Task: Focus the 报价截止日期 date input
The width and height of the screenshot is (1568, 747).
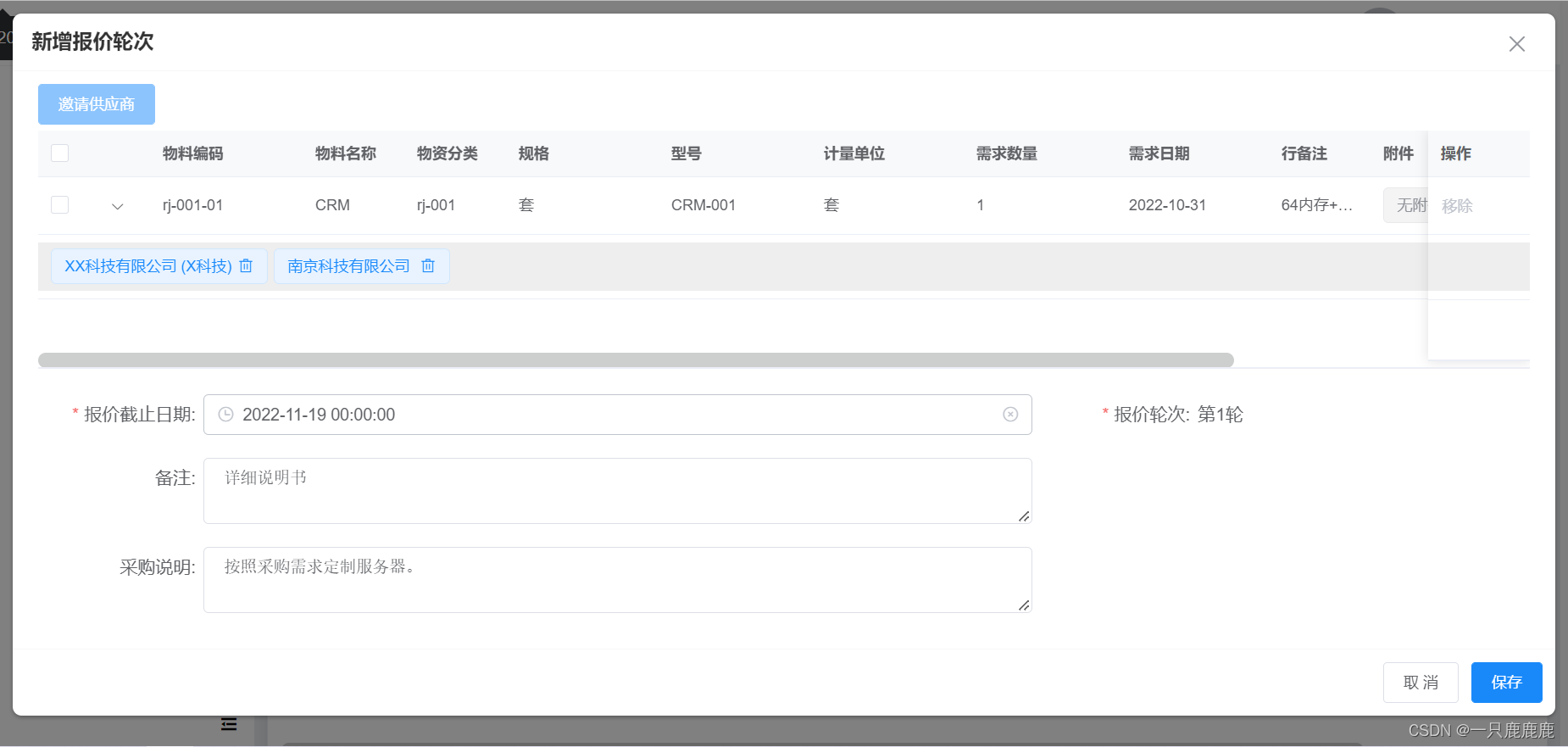Action: click(618, 415)
